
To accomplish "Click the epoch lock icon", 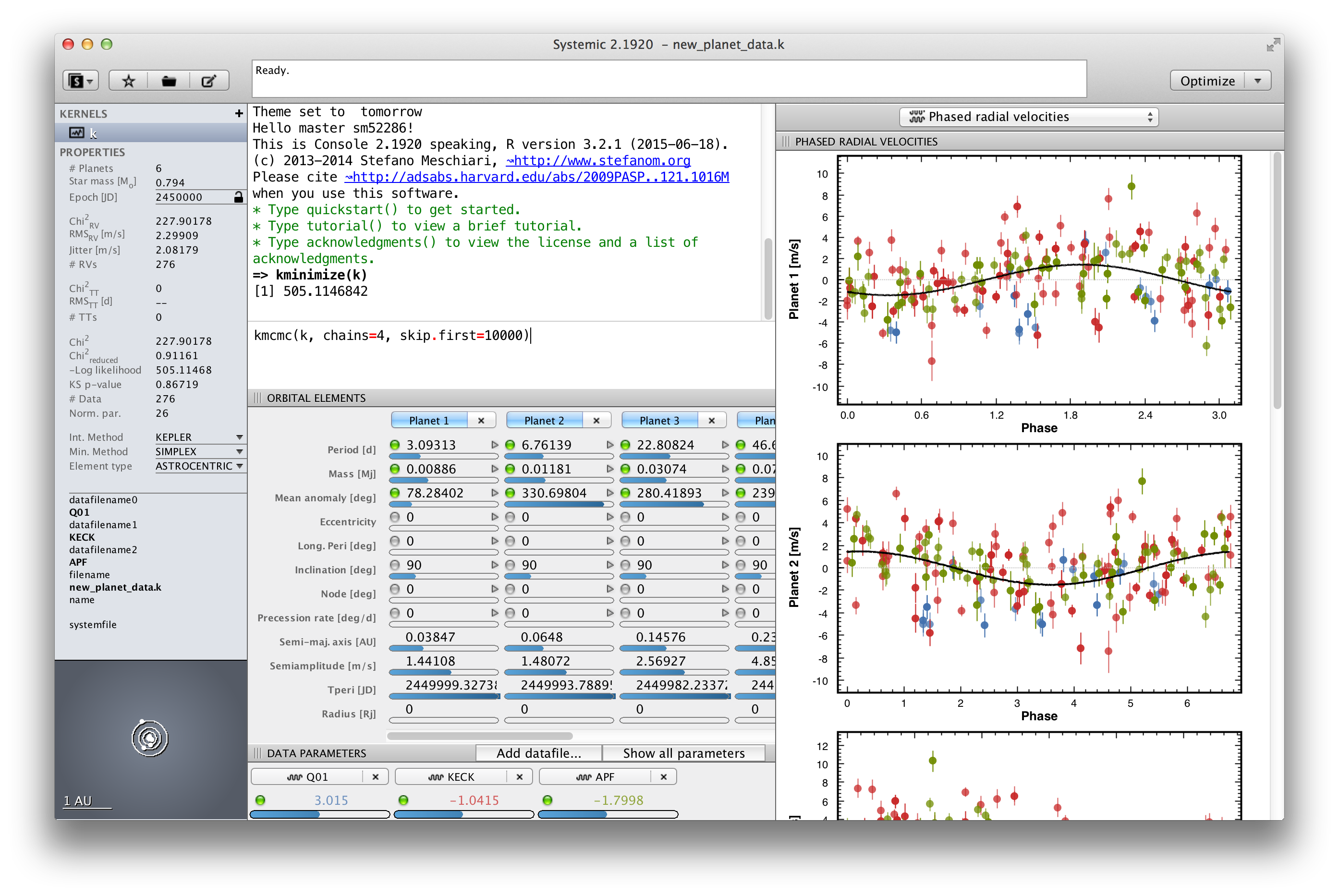I will 238,197.
